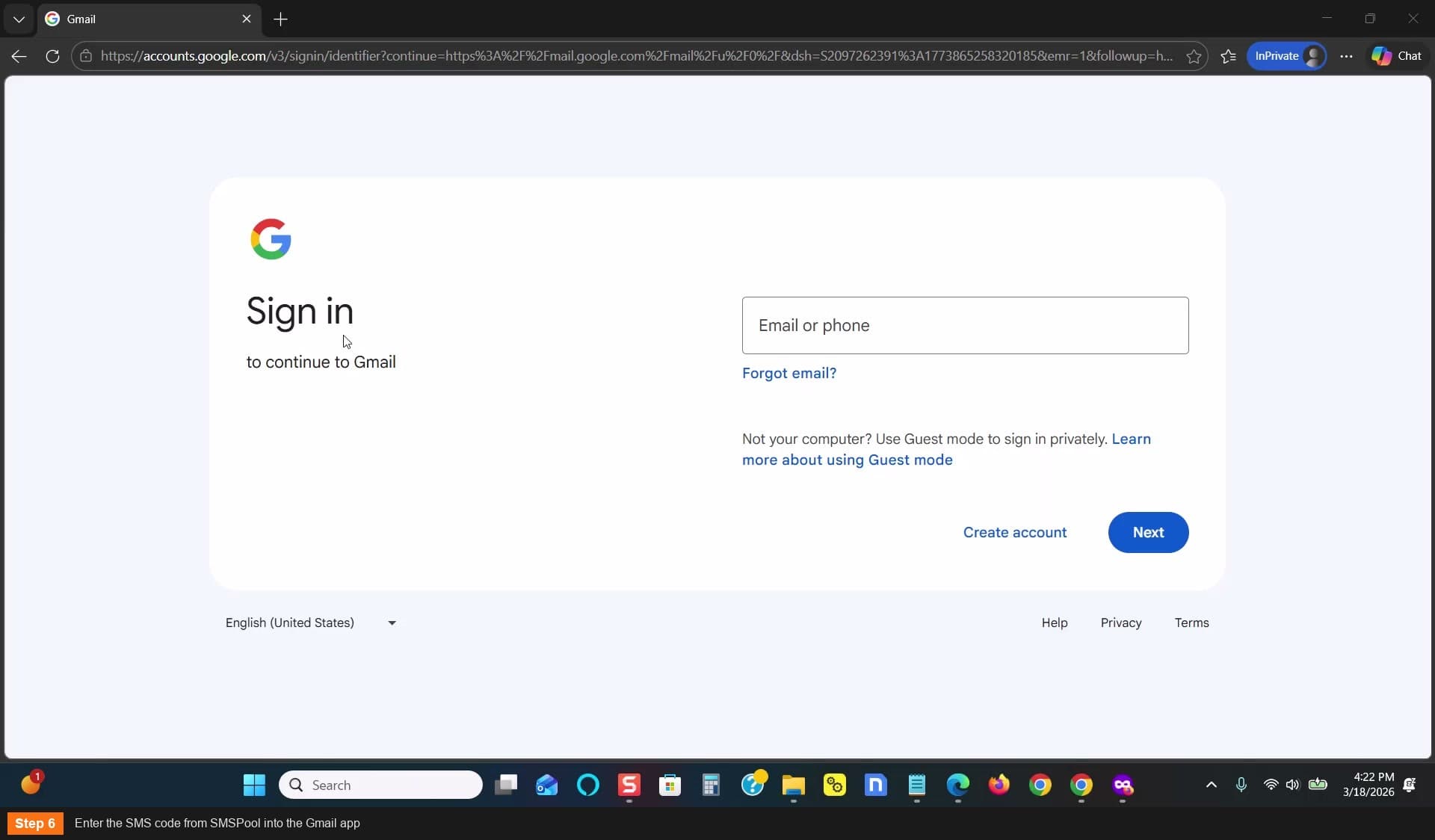Open the widgets icon with badge 1
Viewport: 1435px width, 840px height.
coord(31,783)
